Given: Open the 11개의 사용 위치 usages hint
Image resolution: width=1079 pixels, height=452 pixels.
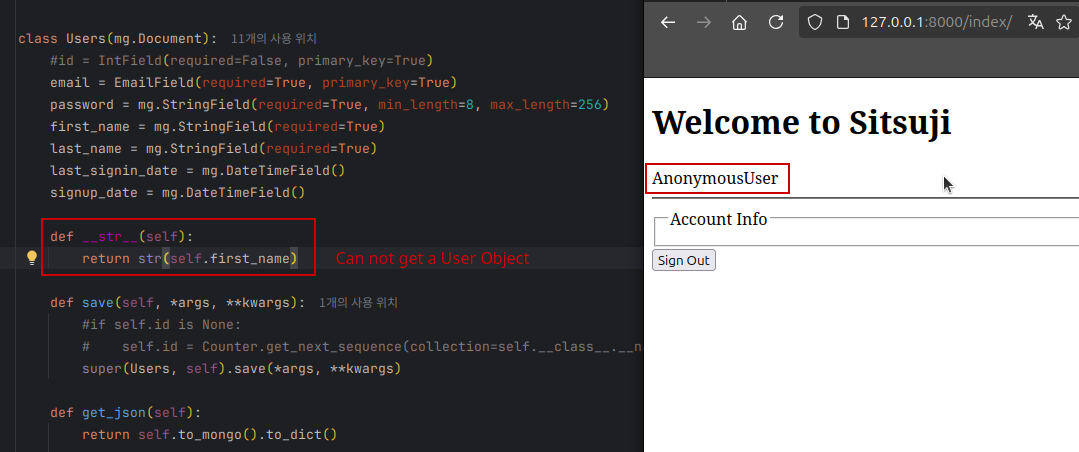Looking at the screenshot, I should 273,39.
